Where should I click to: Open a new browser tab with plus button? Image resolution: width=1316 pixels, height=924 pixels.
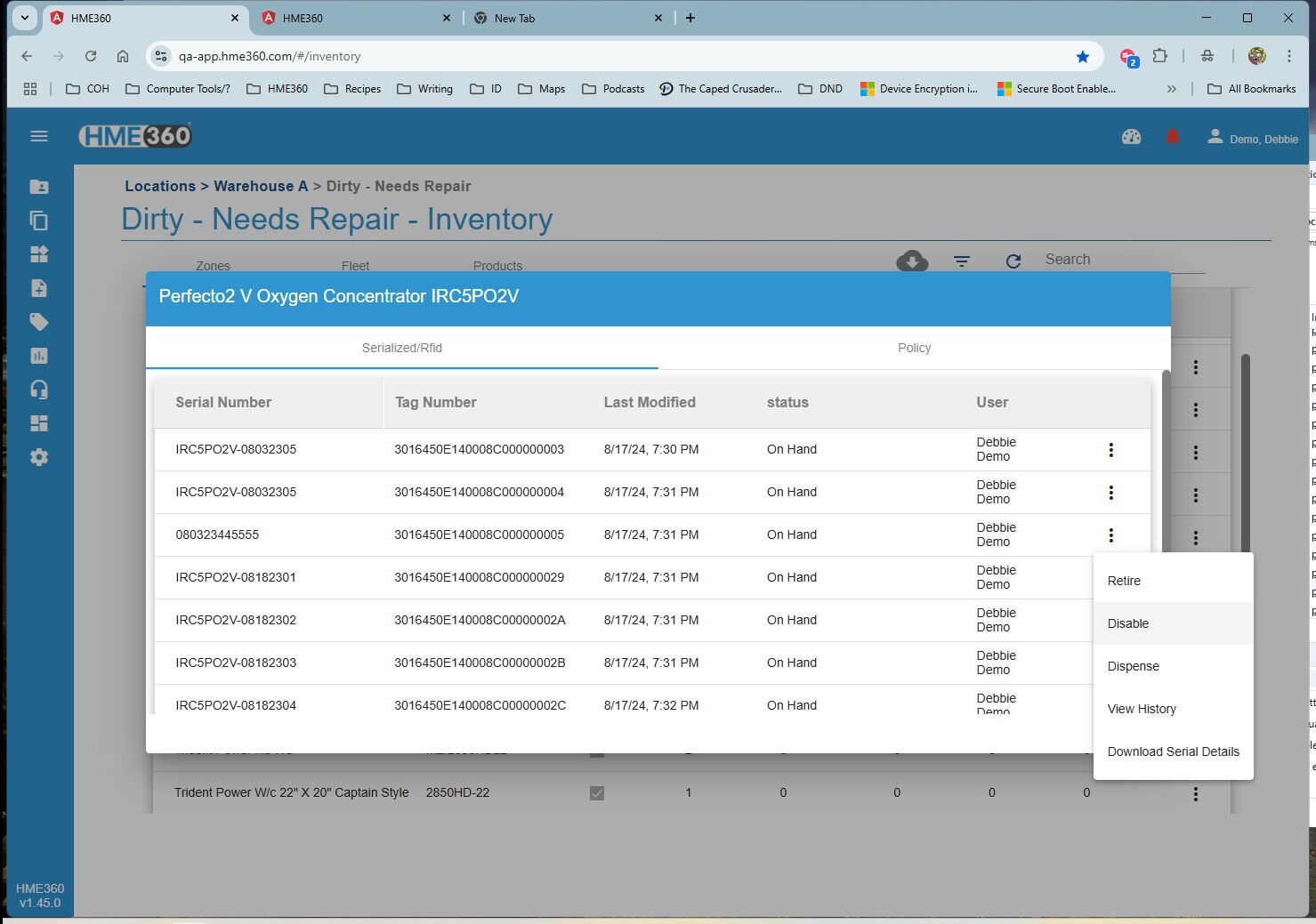[x=690, y=18]
